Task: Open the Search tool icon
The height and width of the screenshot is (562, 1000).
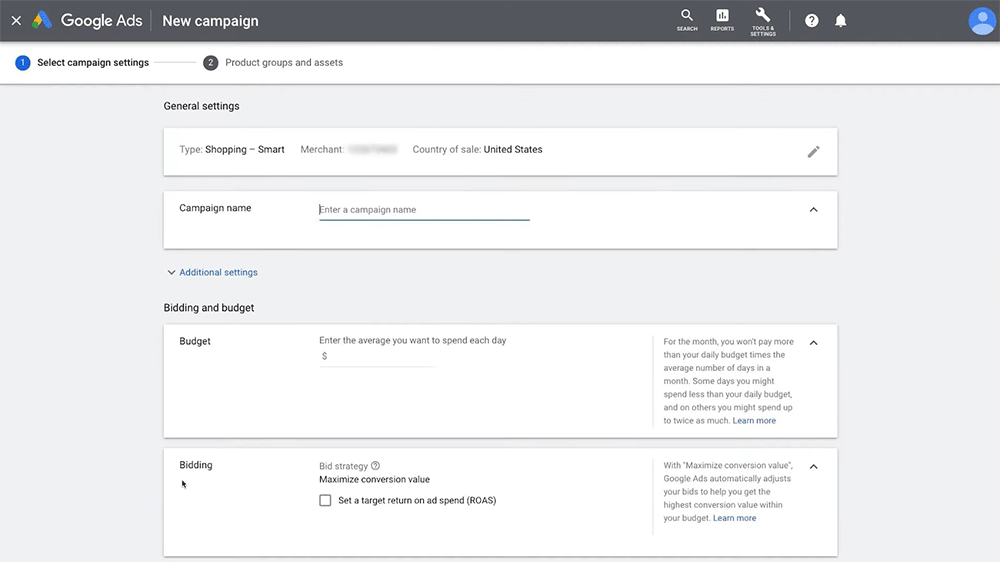Action: click(x=687, y=20)
